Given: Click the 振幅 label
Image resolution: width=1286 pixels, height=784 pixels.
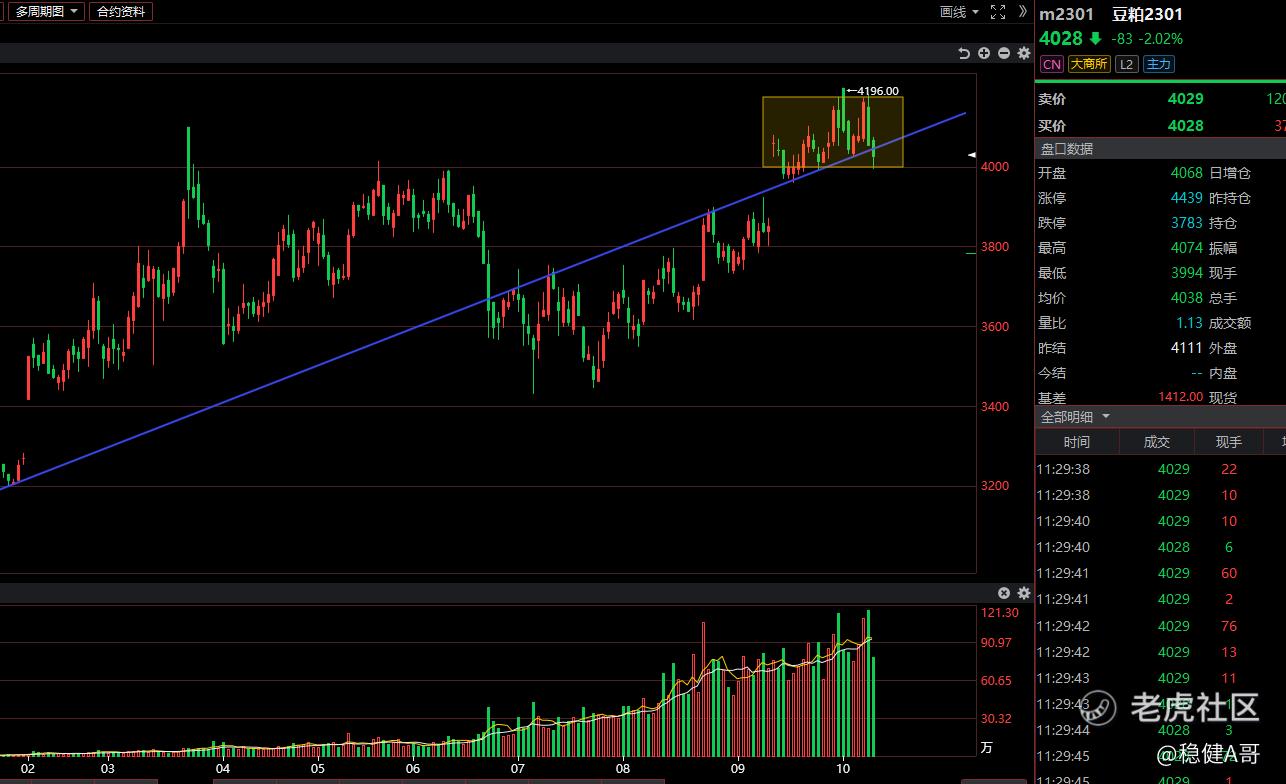Looking at the screenshot, I should [1223, 248].
